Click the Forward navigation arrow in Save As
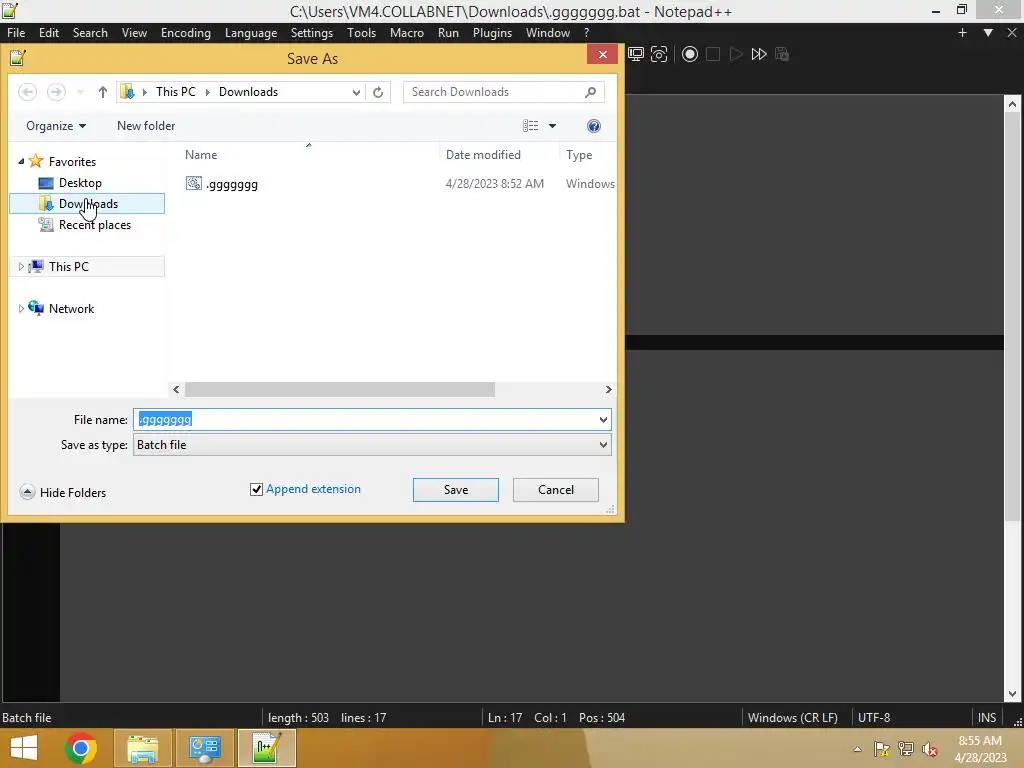 click(56, 92)
